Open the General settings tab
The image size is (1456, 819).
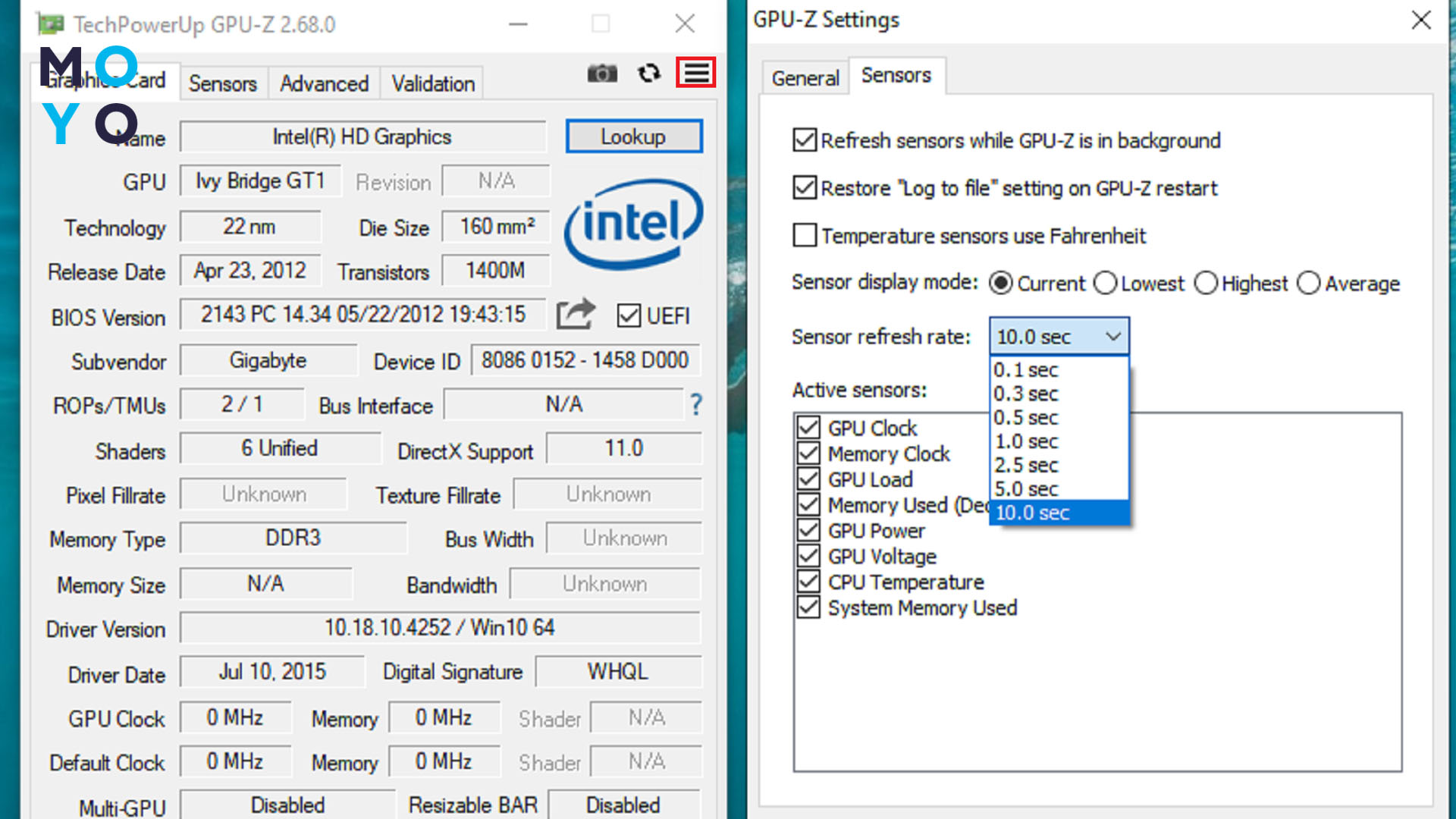(x=805, y=78)
